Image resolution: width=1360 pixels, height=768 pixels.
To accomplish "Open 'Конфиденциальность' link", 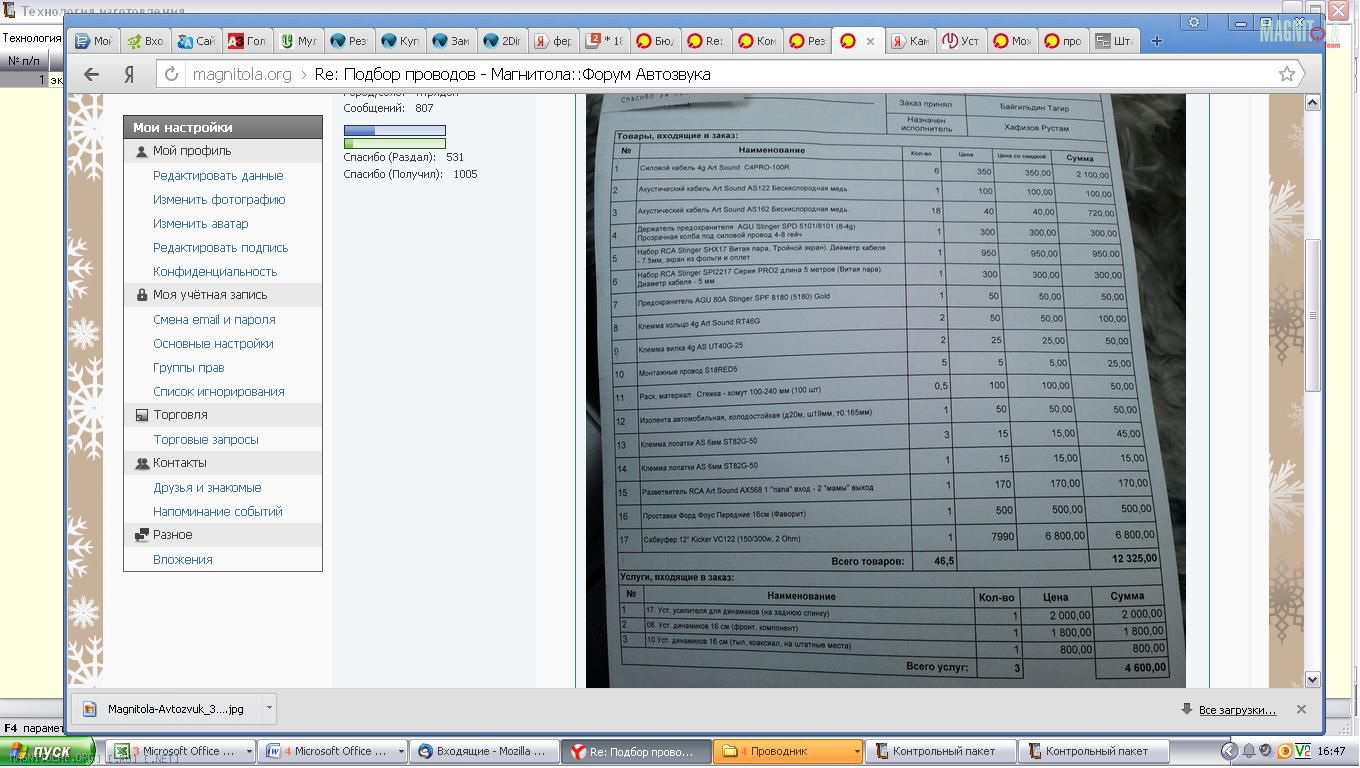I will [215, 272].
